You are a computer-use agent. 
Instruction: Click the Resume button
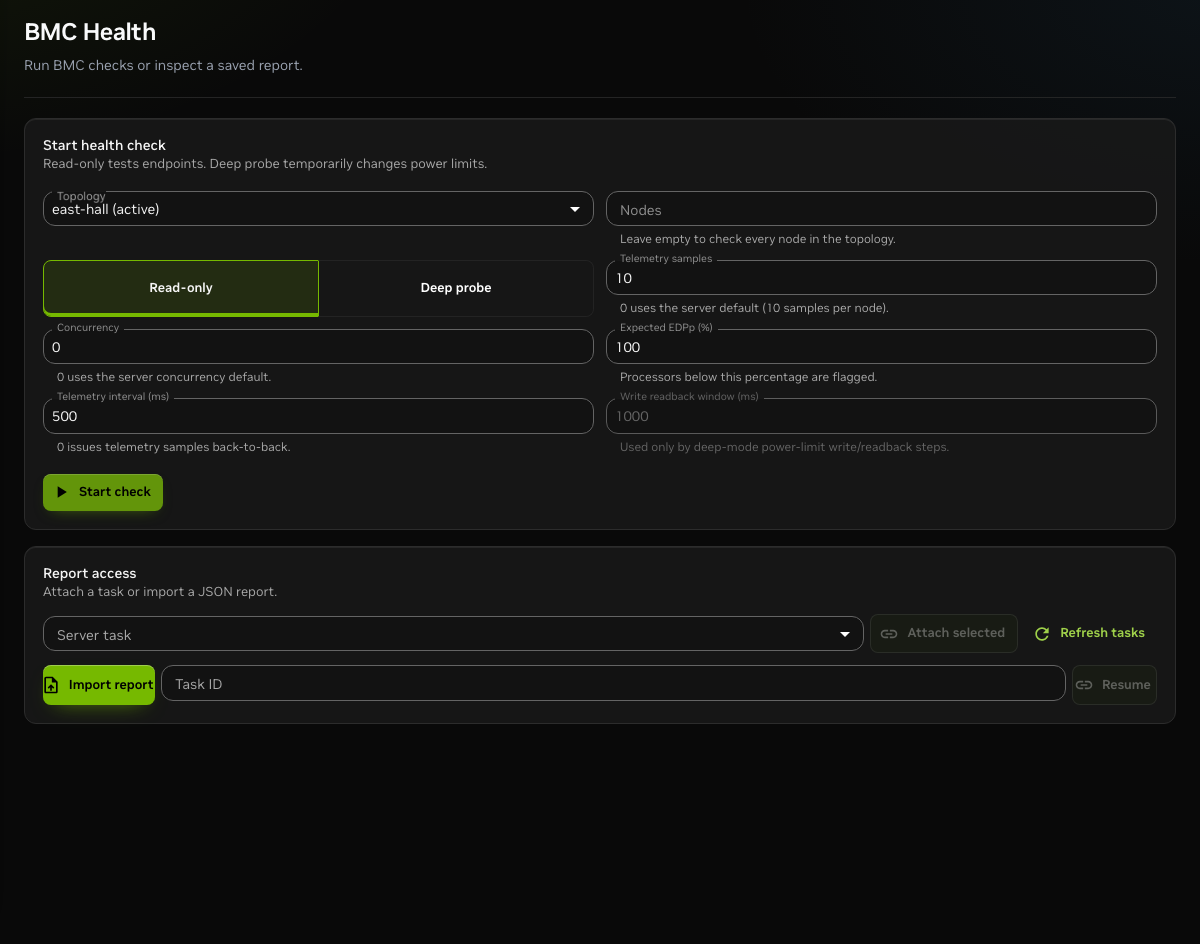pos(1114,685)
